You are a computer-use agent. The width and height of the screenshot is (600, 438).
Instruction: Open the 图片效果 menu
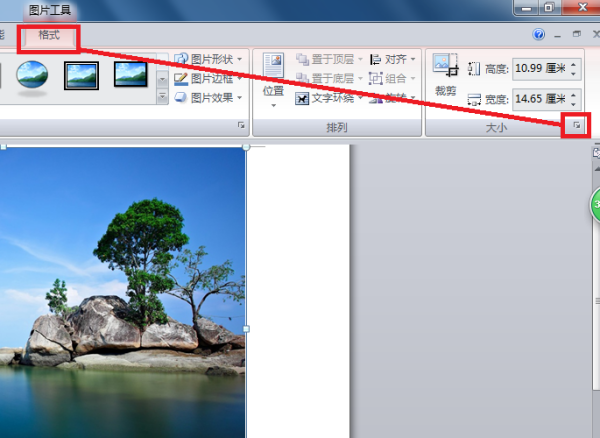pos(207,98)
